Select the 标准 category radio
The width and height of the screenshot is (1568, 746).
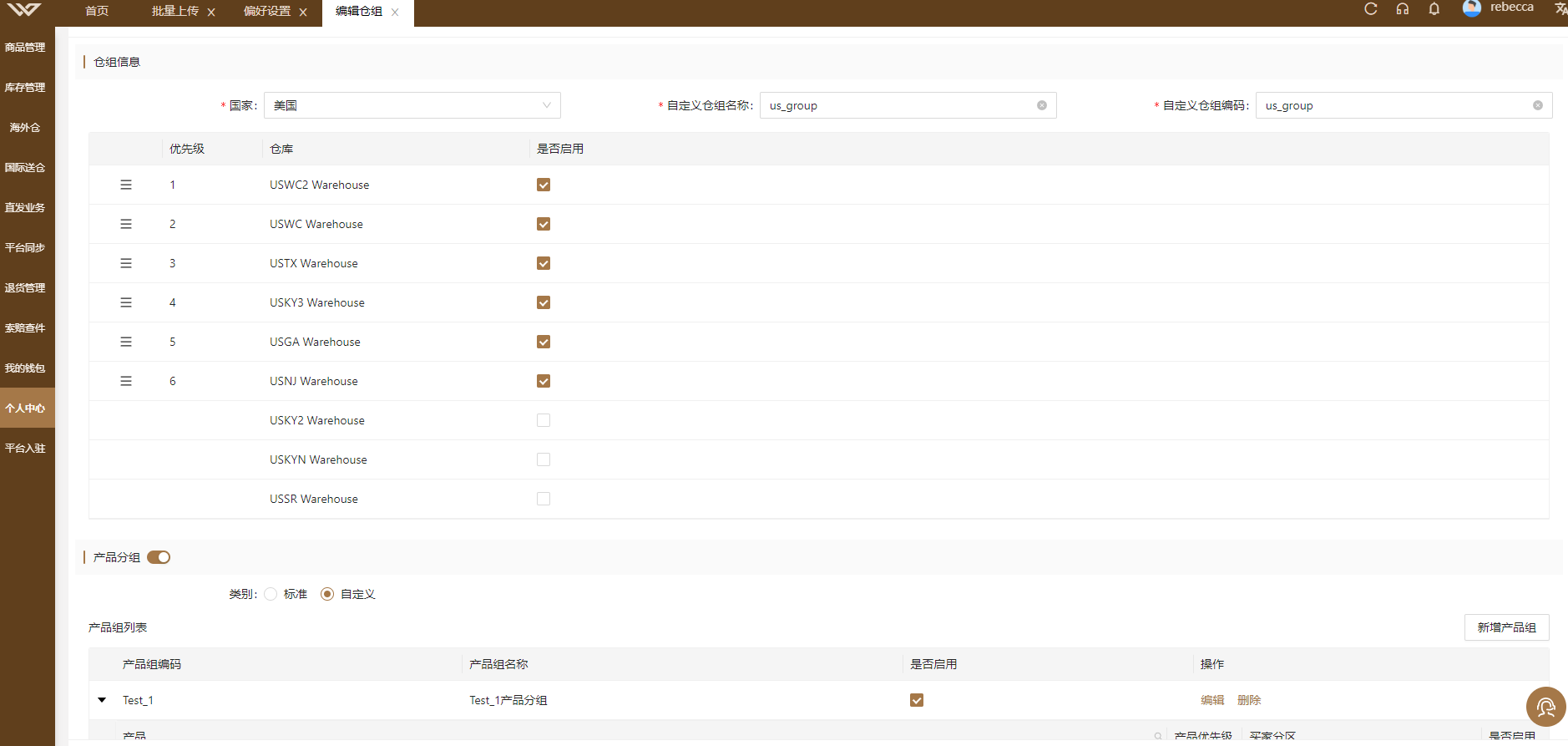[271, 594]
